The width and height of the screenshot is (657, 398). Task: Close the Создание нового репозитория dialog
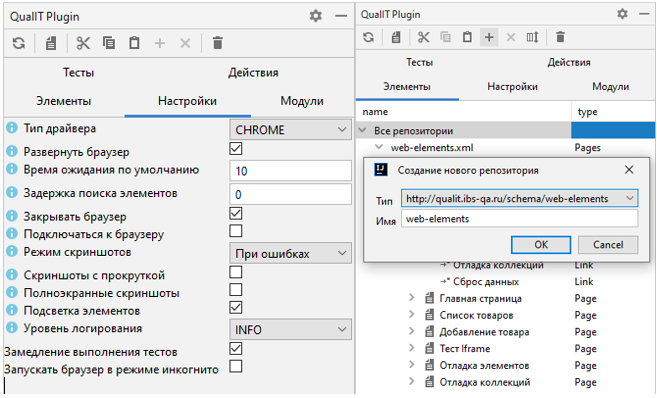pos(629,170)
